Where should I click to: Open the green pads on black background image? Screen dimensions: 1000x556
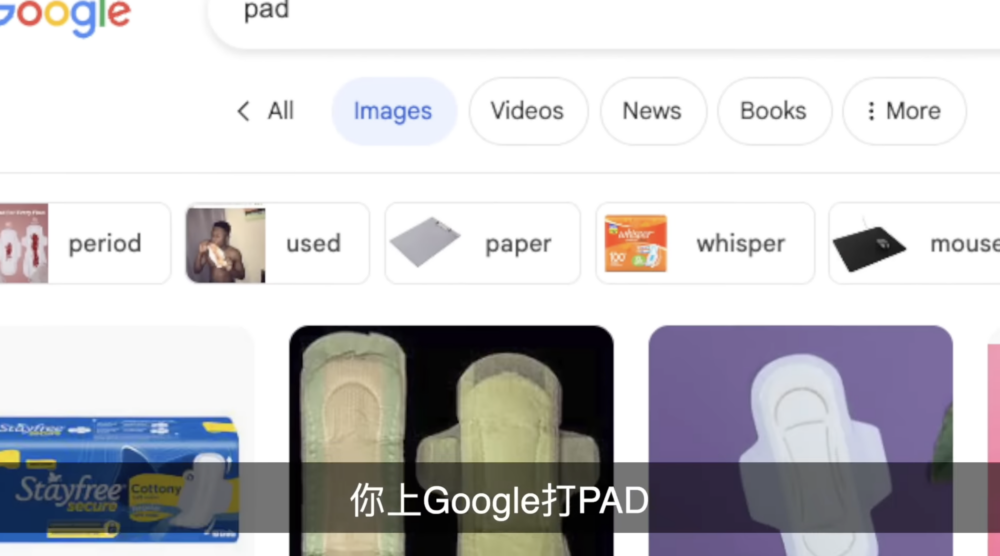coord(451,420)
